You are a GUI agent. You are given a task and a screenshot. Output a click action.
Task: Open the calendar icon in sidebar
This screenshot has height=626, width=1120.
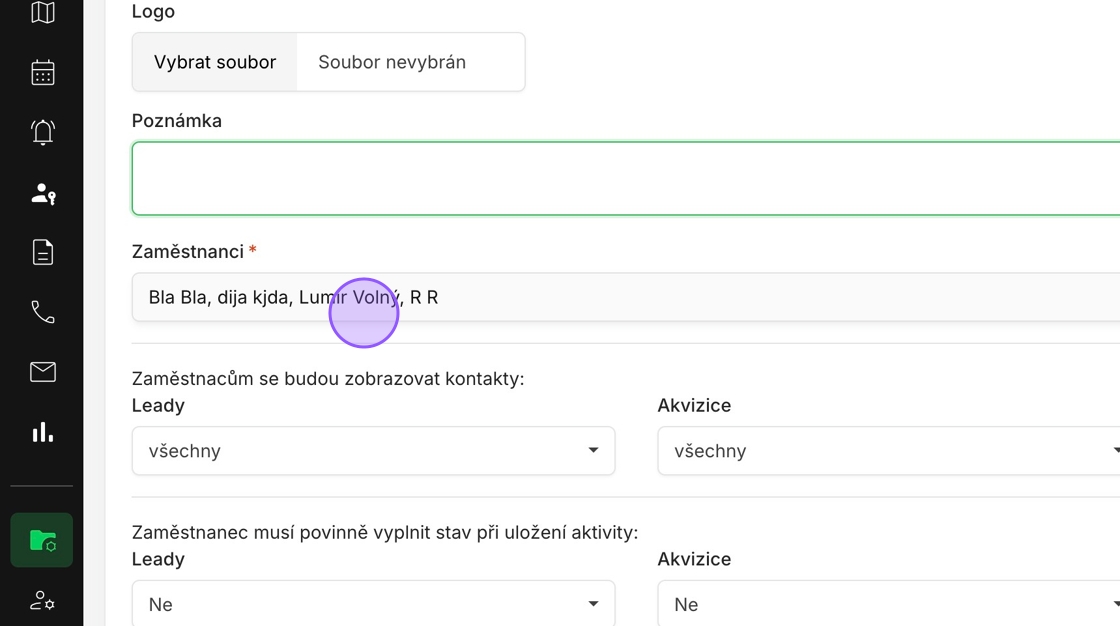pos(42,73)
